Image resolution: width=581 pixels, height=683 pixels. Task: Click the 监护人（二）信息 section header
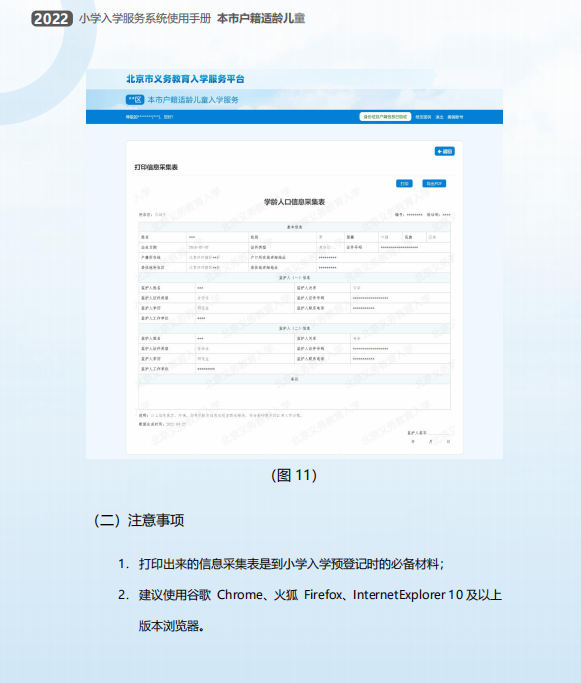[x=294, y=328]
